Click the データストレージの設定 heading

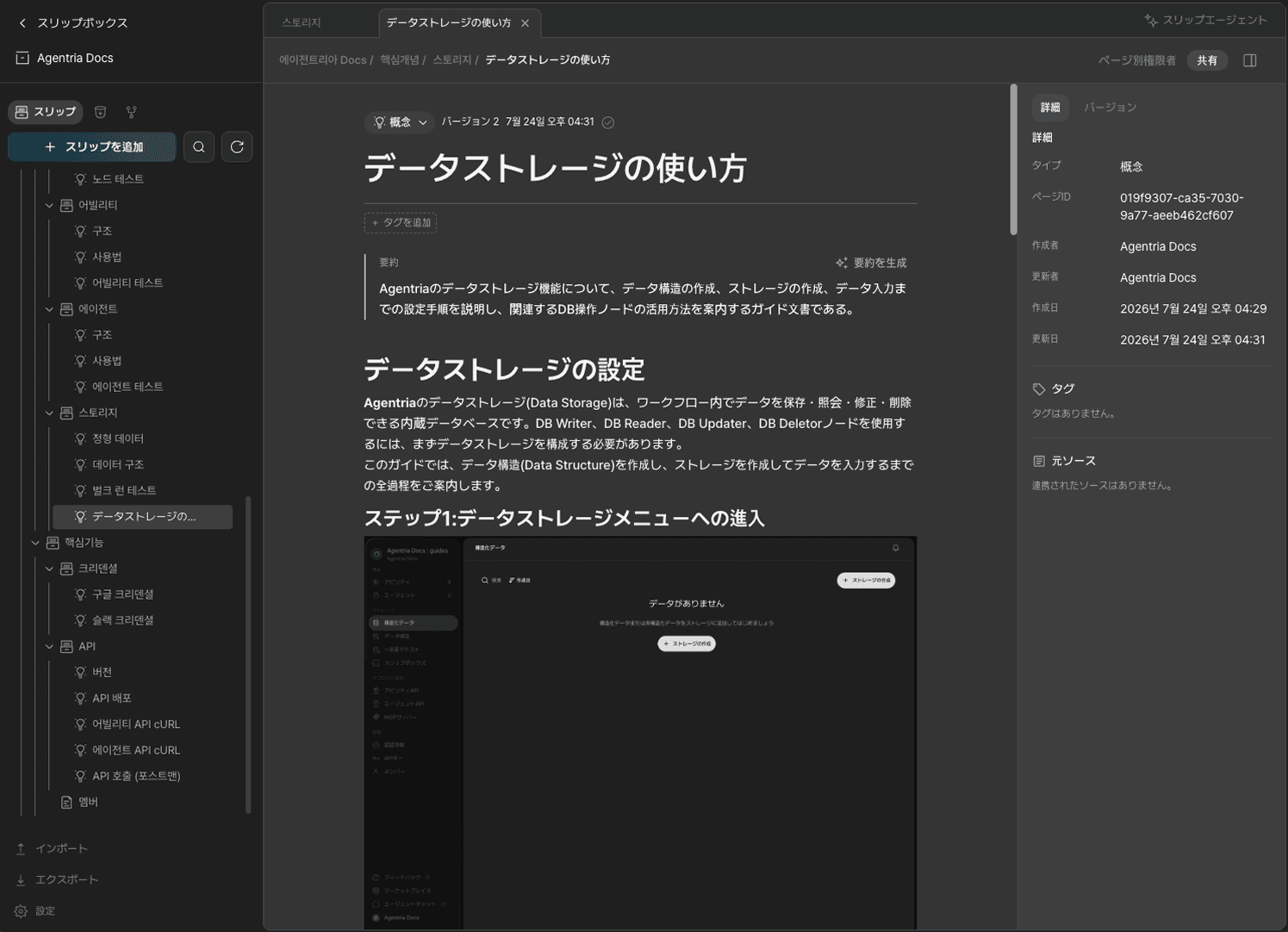504,370
